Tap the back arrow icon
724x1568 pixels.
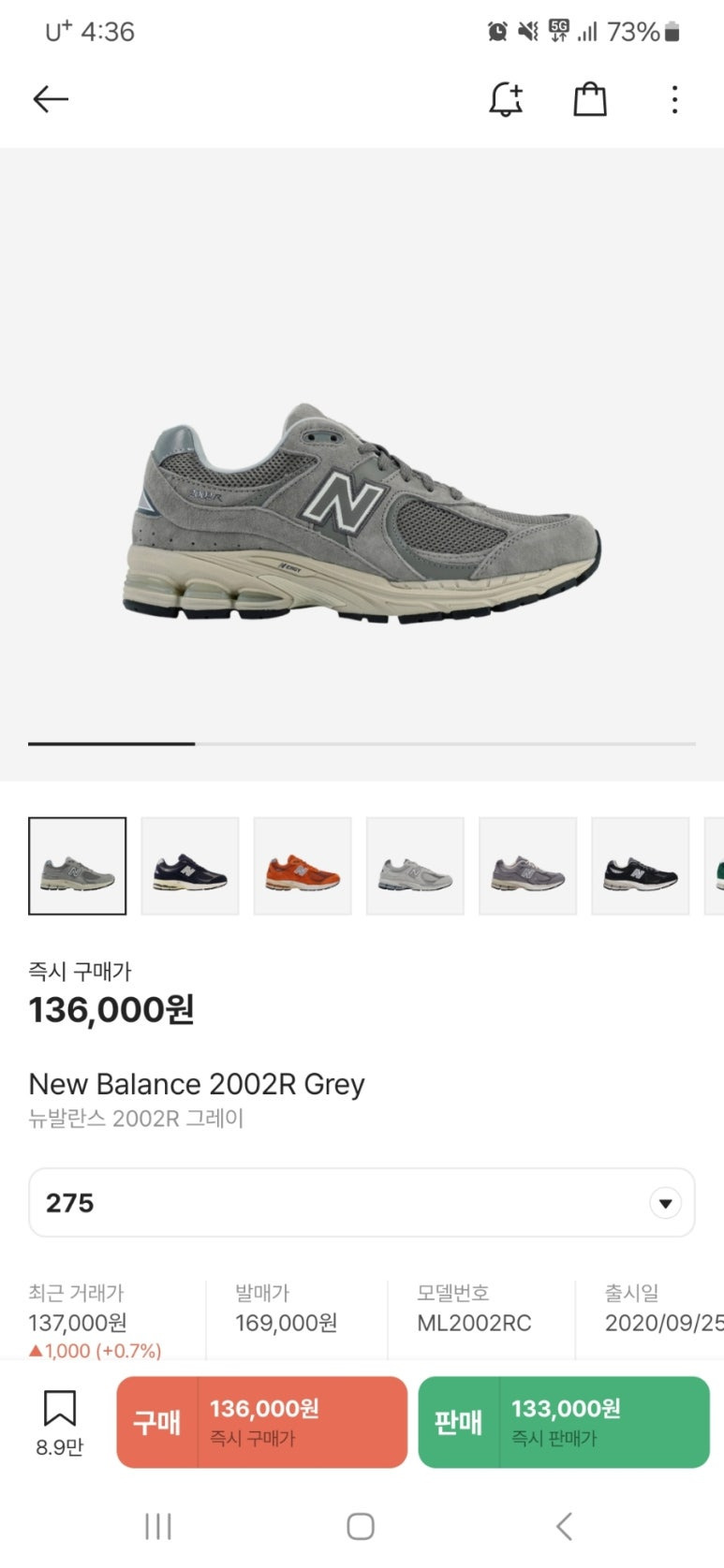51,99
